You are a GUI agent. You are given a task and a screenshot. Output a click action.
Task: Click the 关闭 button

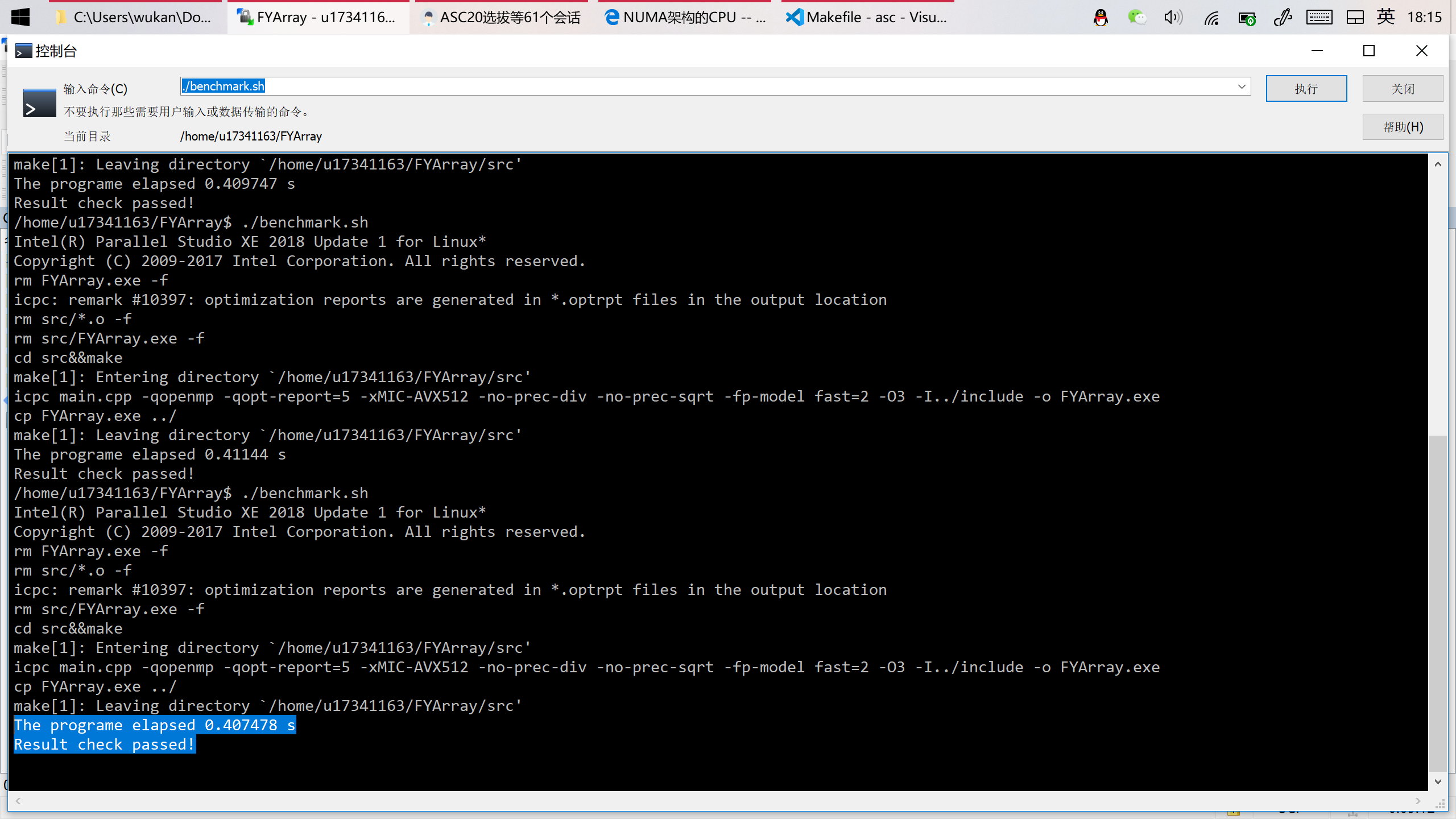coord(1402,89)
